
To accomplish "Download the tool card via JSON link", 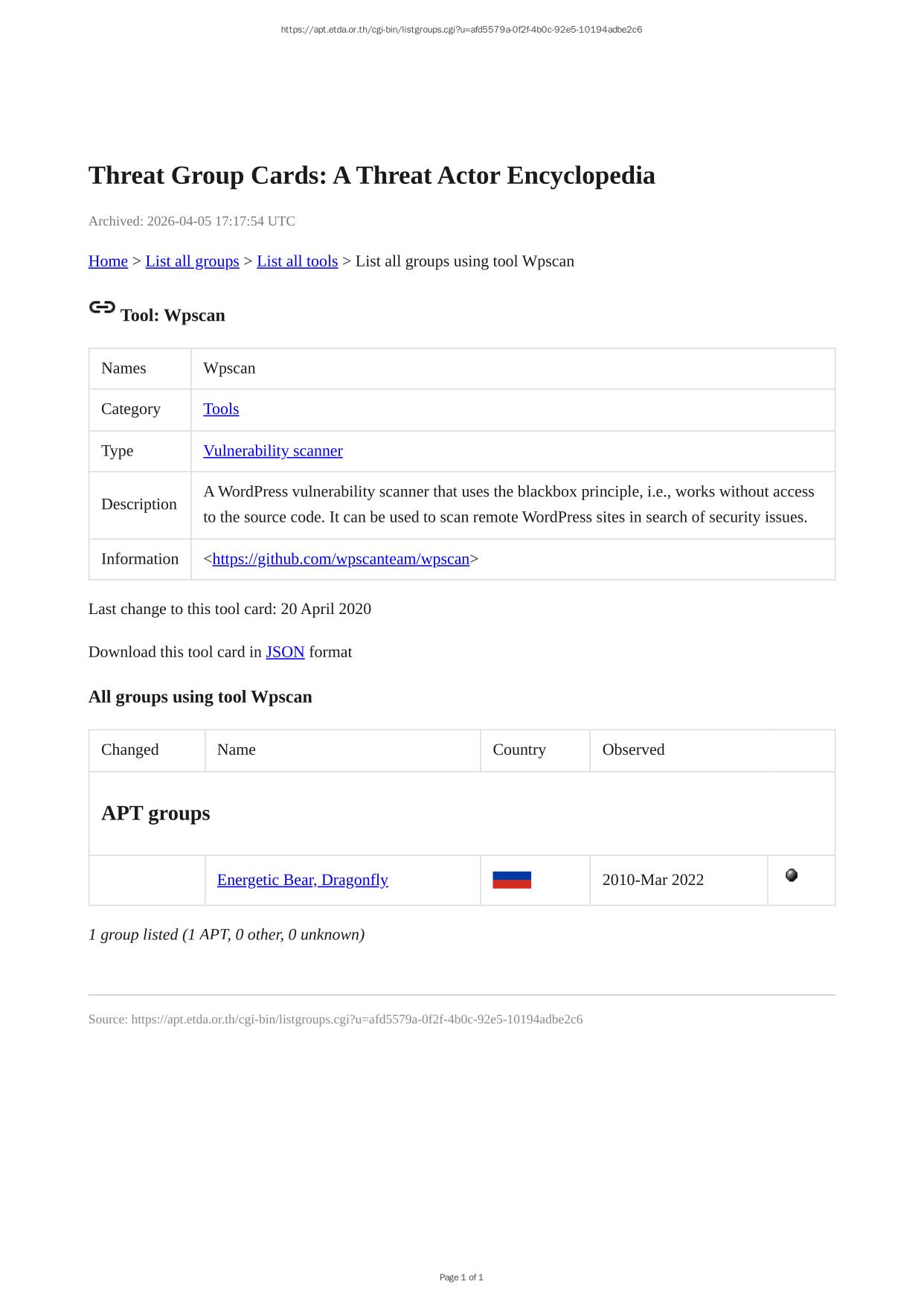I will (285, 652).
